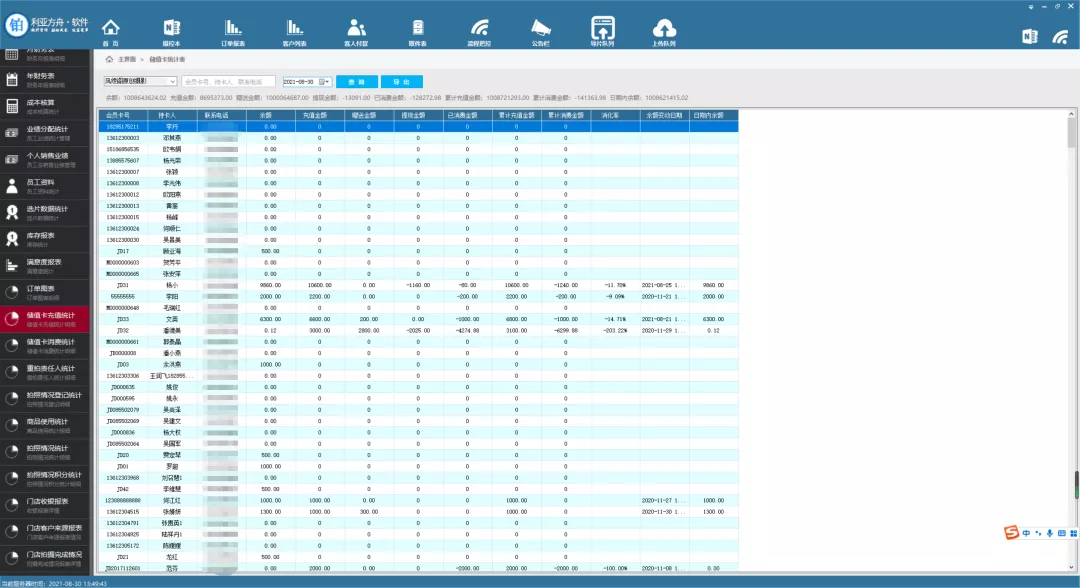
Task: Click the 导出 button
Action: coord(402,82)
